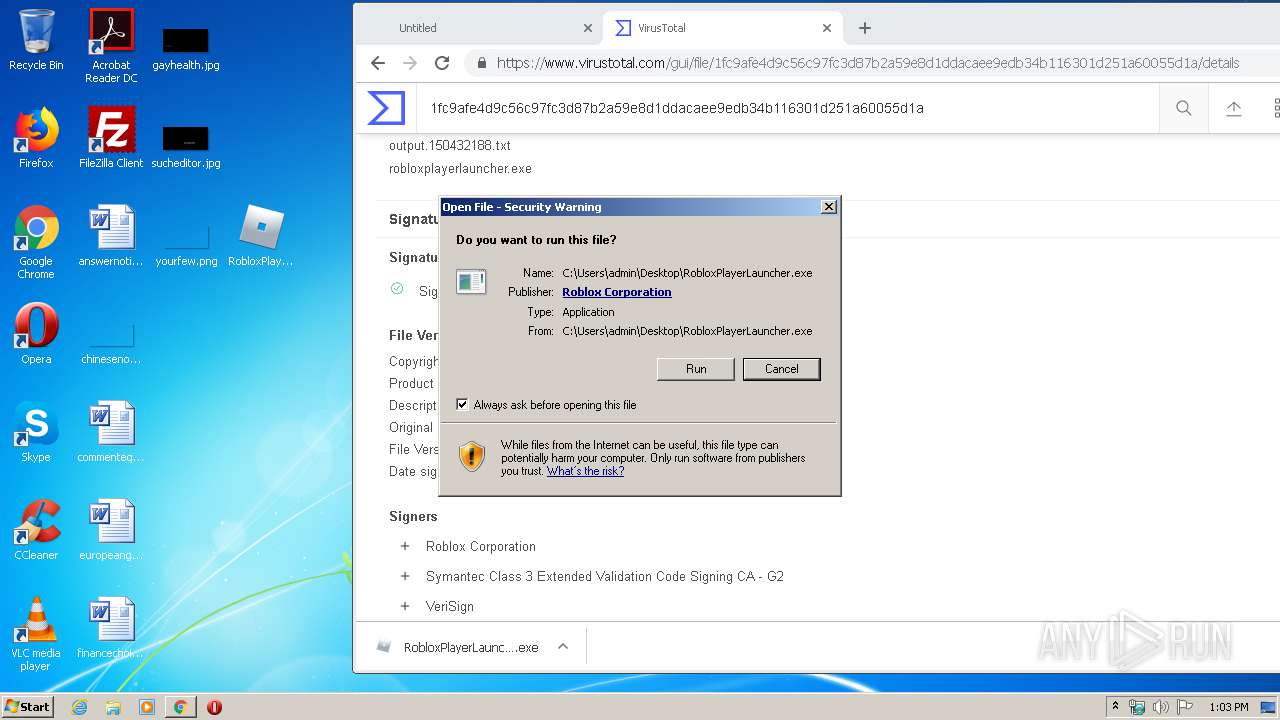The image size is (1280, 720).
Task: Open Google Chrome desktop shortcut
Action: (x=36, y=242)
